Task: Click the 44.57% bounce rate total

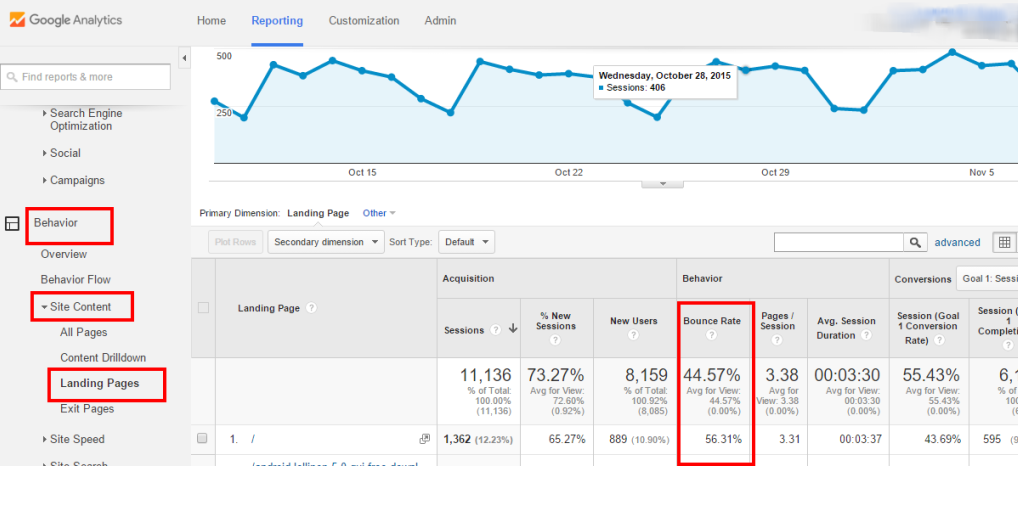Action: click(x=712, y=375)
